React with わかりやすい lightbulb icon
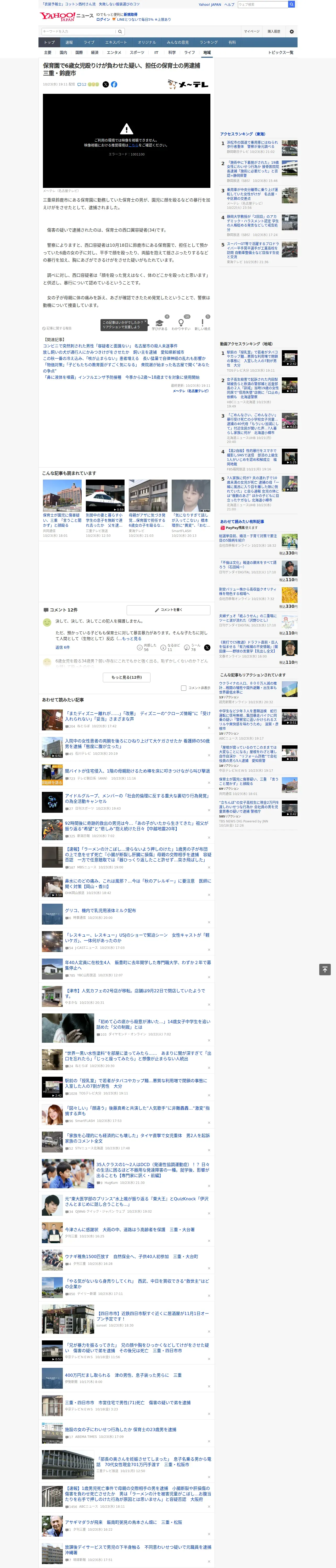The width and height of the screenshot is (336, 1568). (181, 322)
